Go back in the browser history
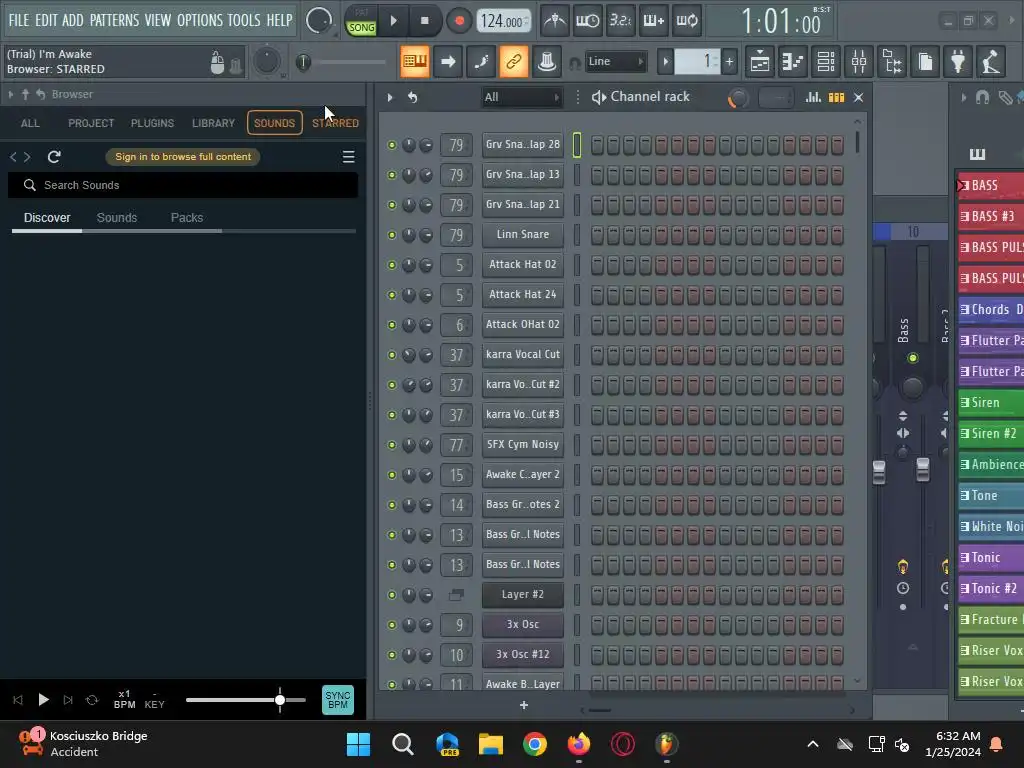Screen dimensions: 1024x768 [x=13, y=157]
